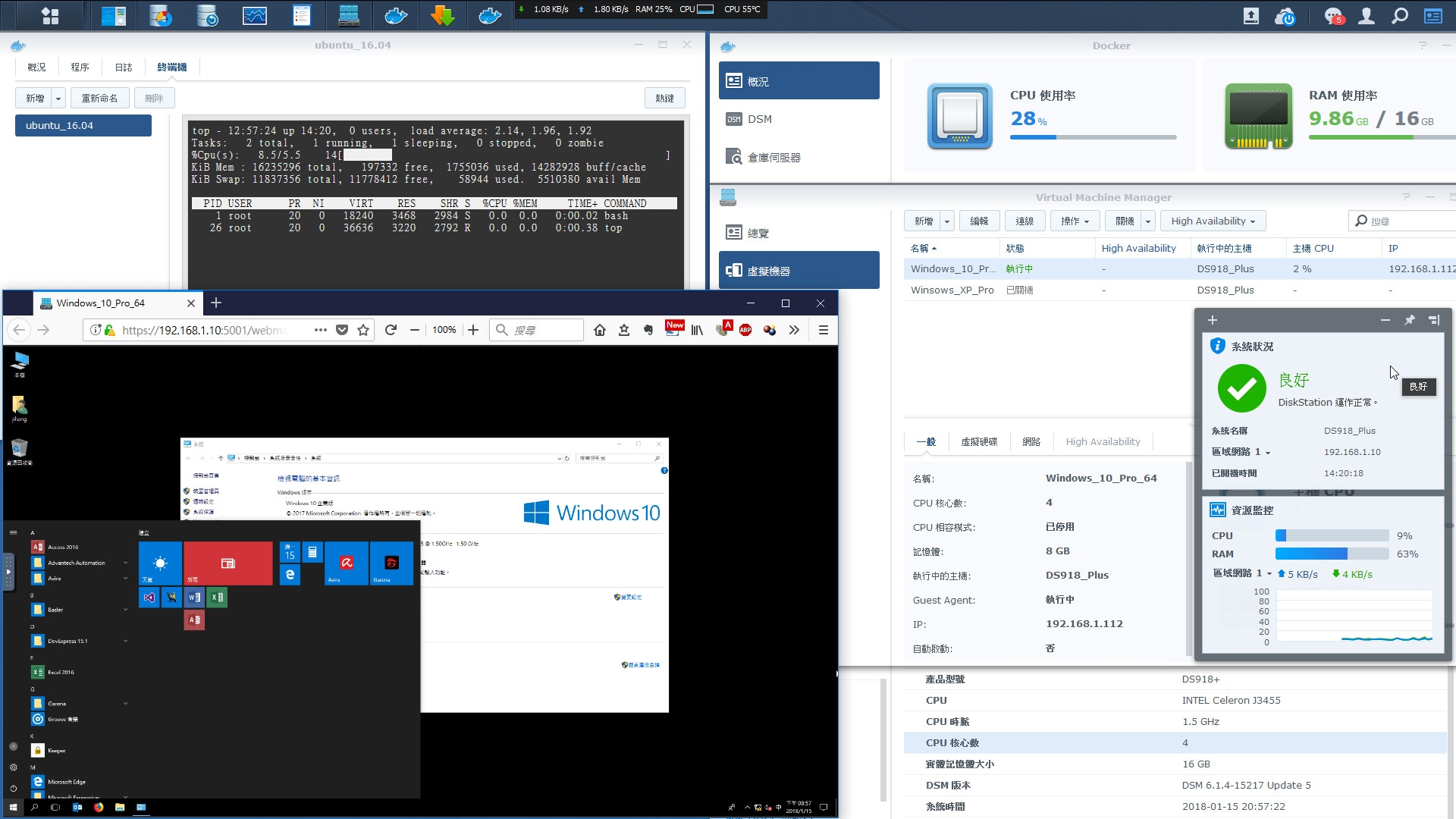The width and height of the screenshot is (1456, 819).
Task: Click 熱鍵 button in terminal panel
Action: coord(665,99)
